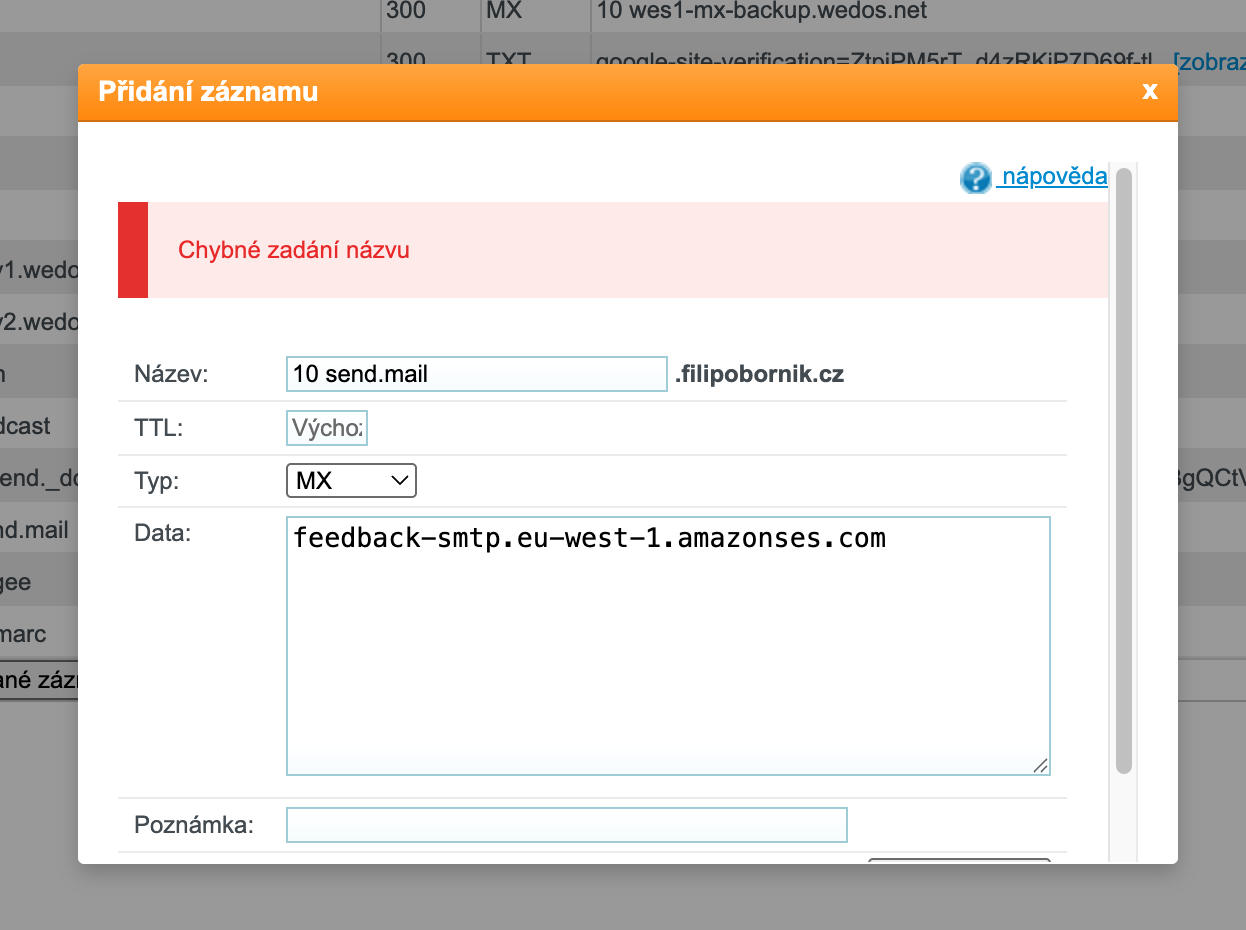This screenshot has width=1246, height=930.
Task: Click the dialog's vertical scrollbar
Action: (1123, 470)
